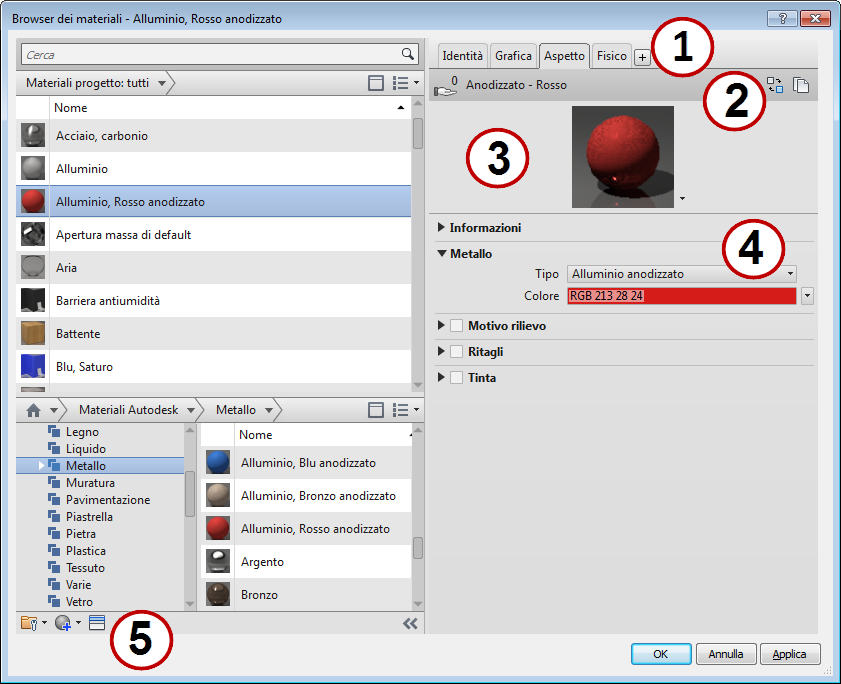Click the red RGB 213 28 24 swatch
The width and height of the screenshot is (841, 684).
(x=682, y=296)
